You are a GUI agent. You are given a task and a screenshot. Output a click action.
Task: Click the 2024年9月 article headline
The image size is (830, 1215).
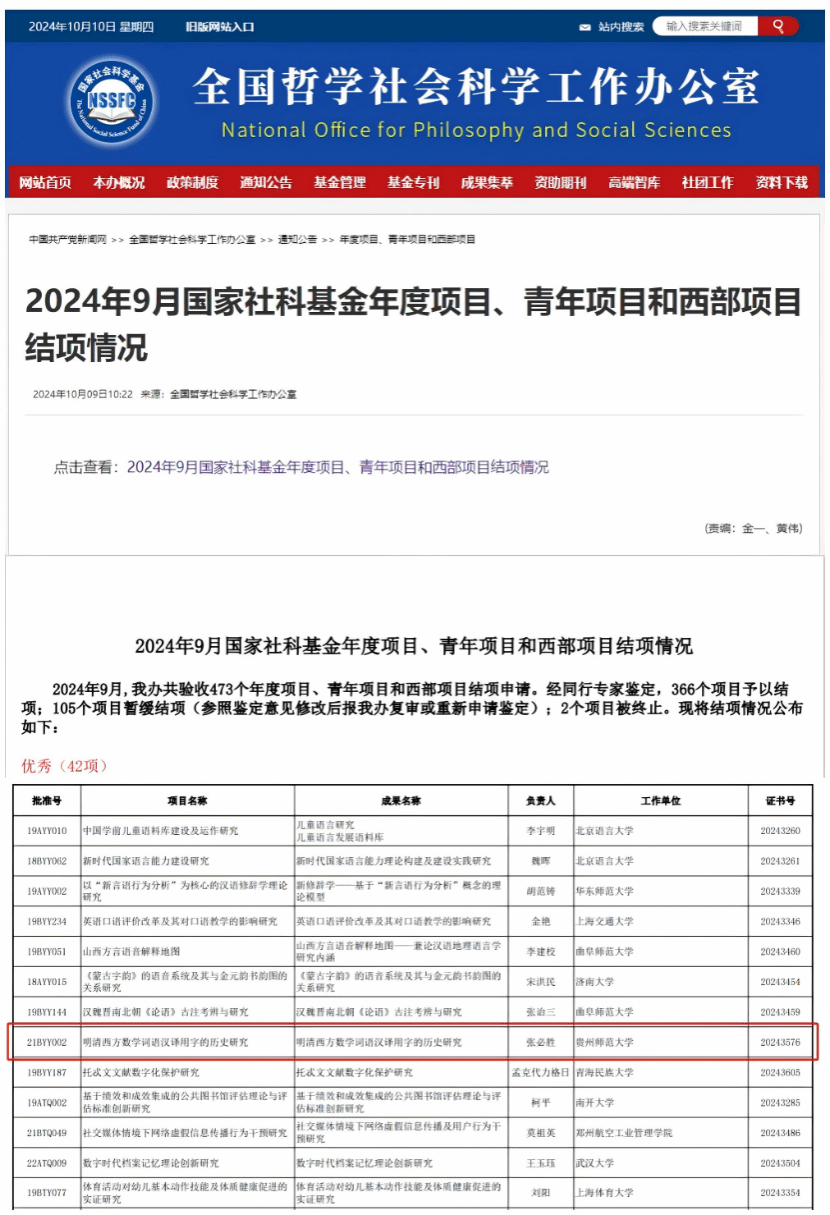click(x=414, y=324)
